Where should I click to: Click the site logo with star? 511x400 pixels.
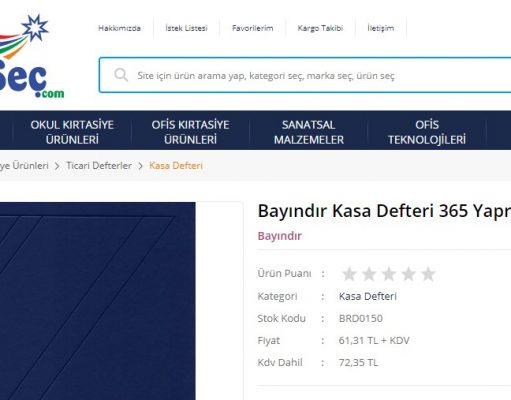tap(32, 56)
